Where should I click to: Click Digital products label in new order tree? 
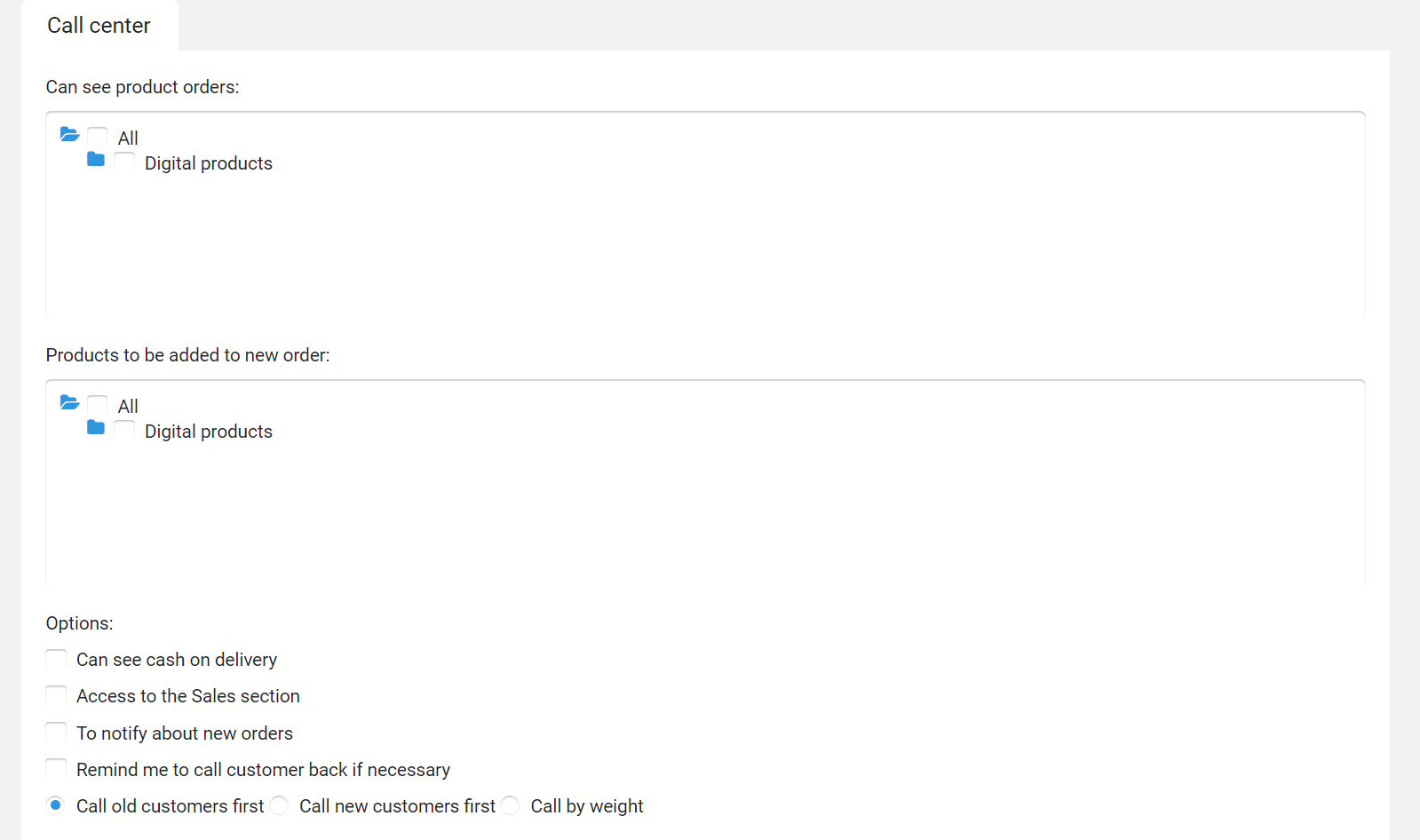pyautogui.click(x=209, y=432)
